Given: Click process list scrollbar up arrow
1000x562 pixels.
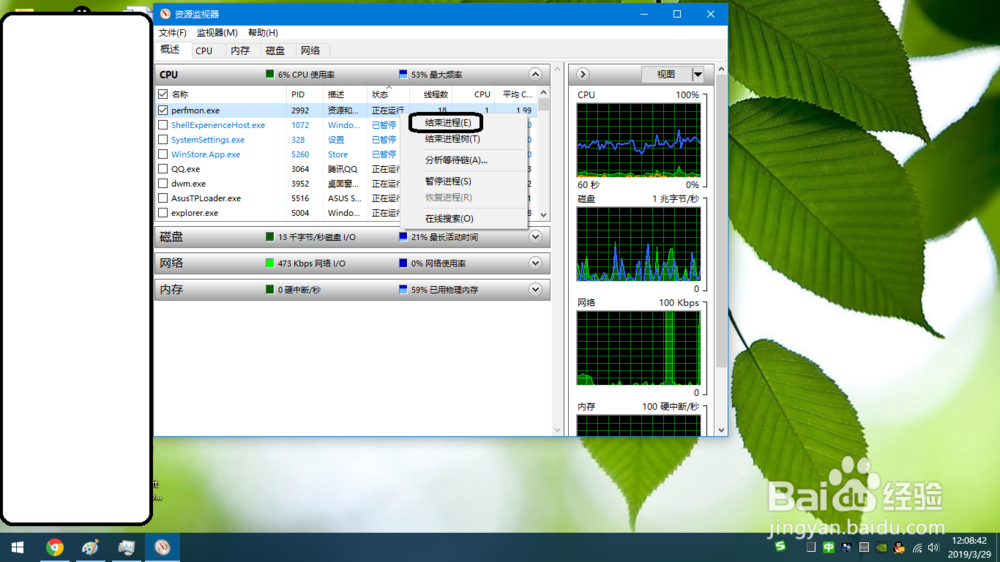Looking at the screenshot, I should (543, 93).
